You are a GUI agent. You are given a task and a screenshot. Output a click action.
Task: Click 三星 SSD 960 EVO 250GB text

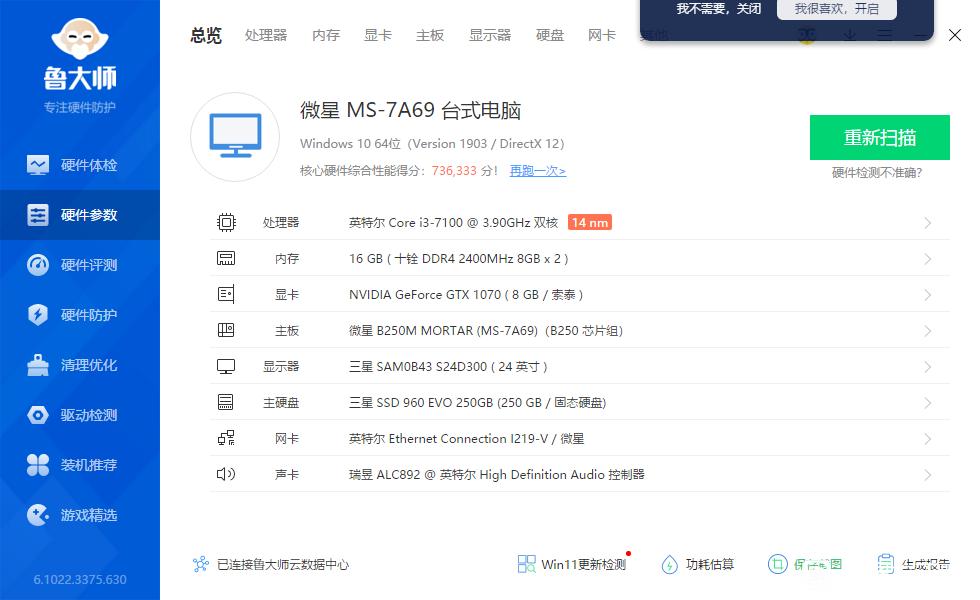478,402
